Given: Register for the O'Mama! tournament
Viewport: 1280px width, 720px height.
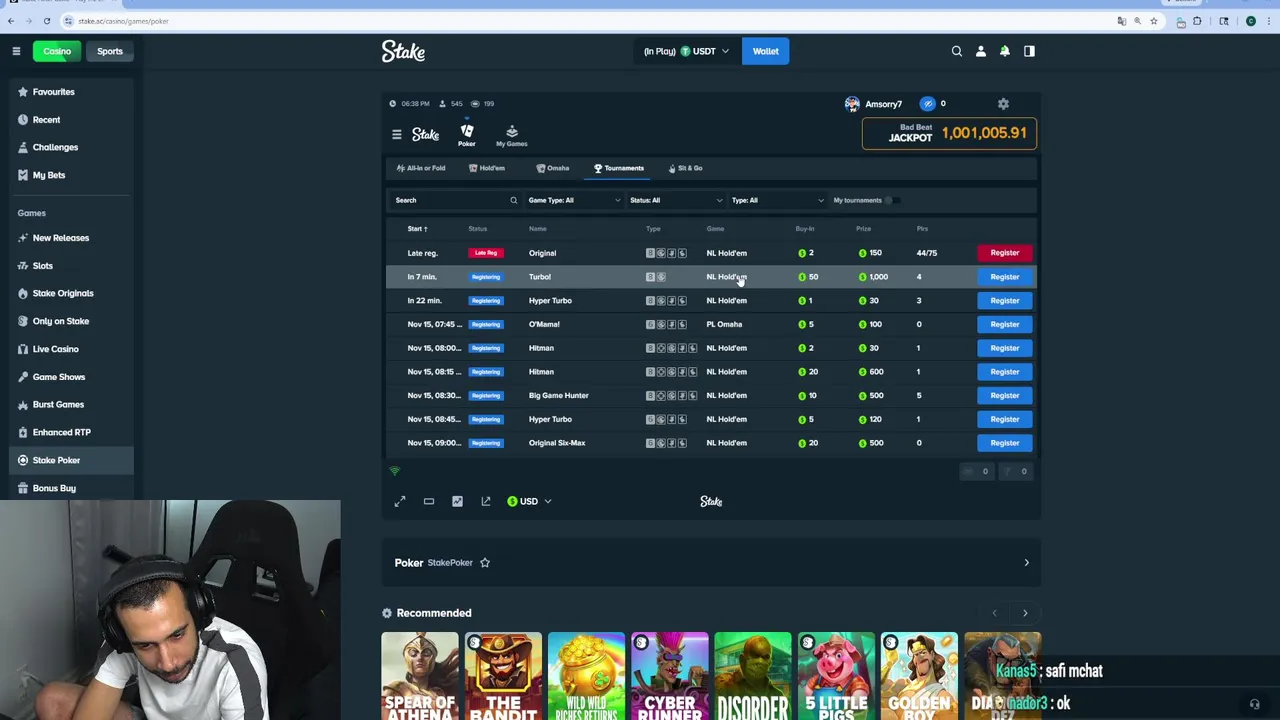Looking at the screenshot, I should point(1005,324).
